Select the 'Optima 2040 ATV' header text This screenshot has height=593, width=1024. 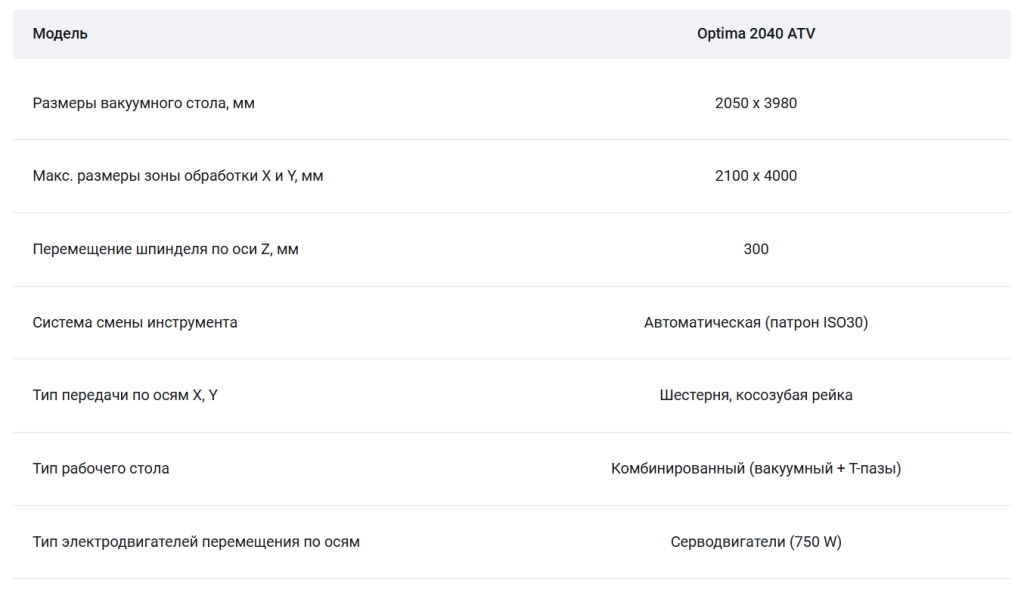(756, 33)
